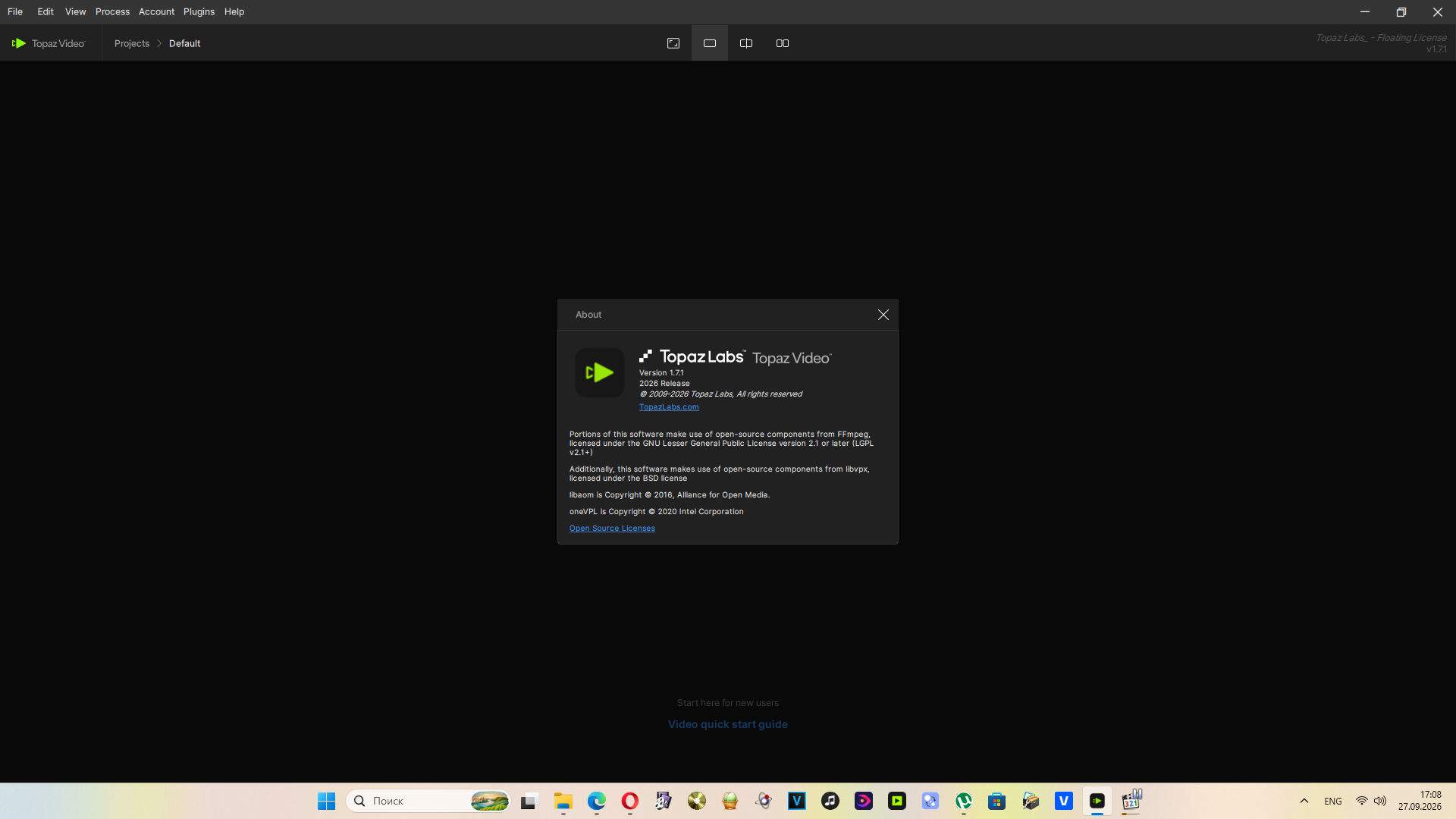Open the Account menu

pos(156,11)
